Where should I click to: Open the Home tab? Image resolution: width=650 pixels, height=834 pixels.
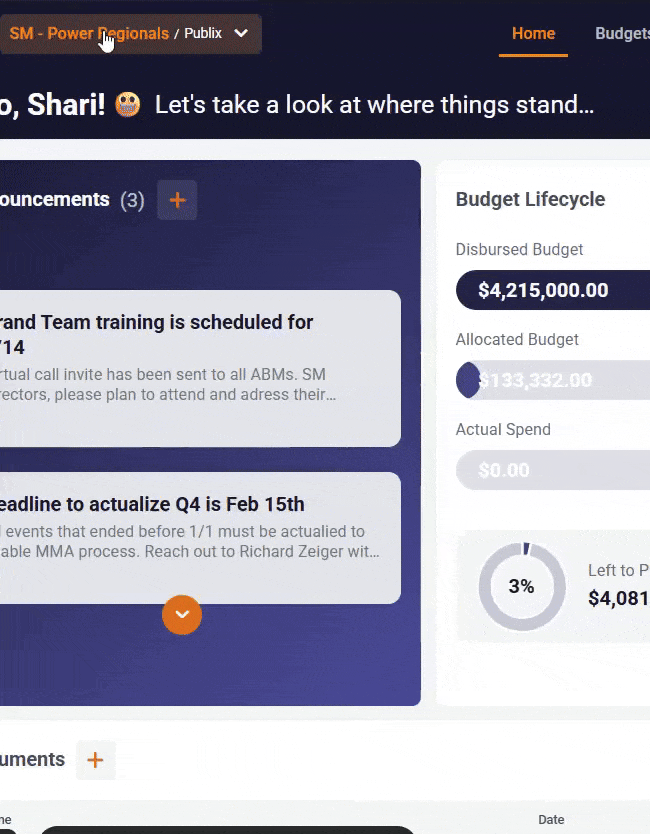point(533,34)
